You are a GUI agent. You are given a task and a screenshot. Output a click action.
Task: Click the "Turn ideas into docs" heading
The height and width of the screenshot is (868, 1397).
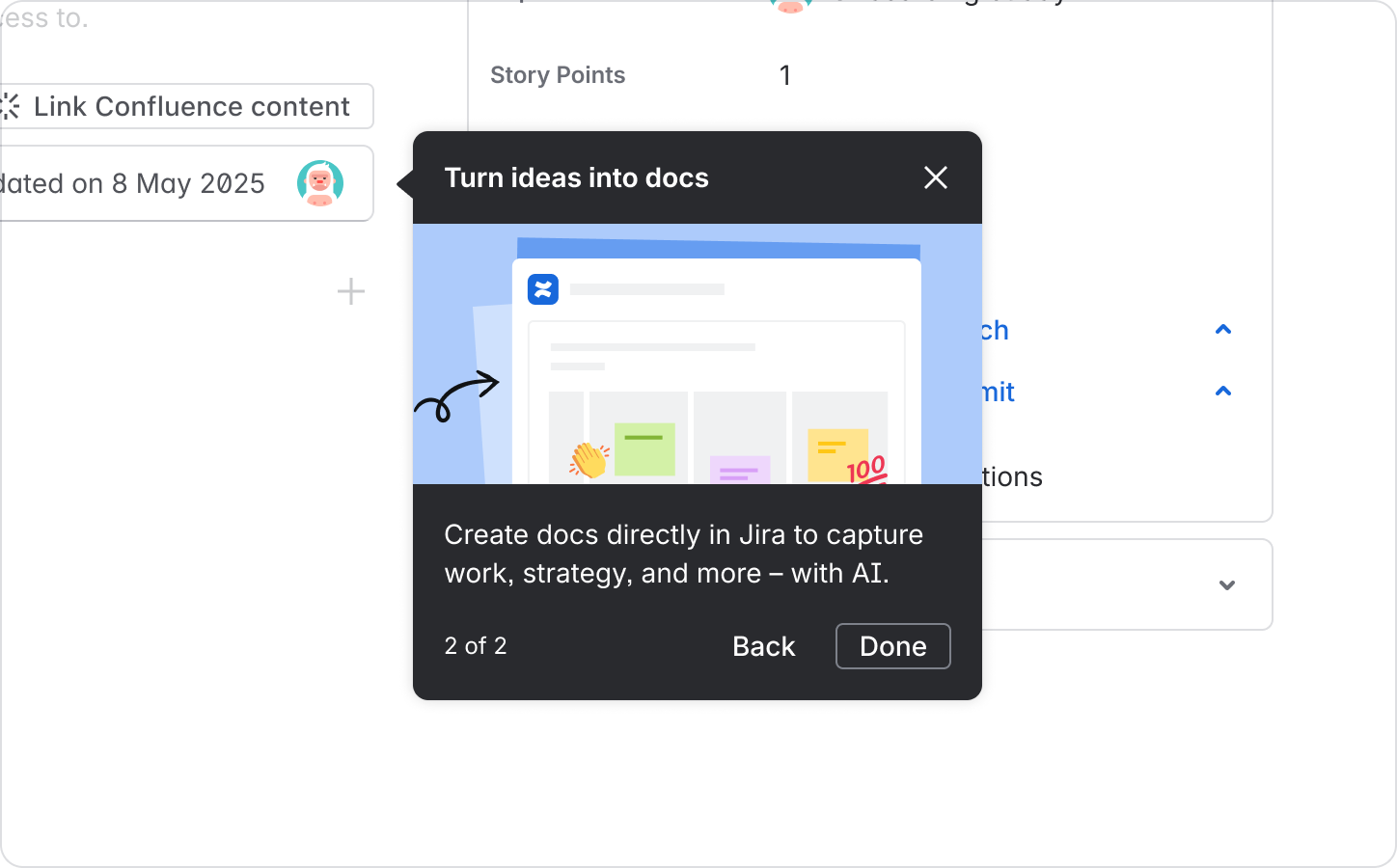(x=577, y=177)
